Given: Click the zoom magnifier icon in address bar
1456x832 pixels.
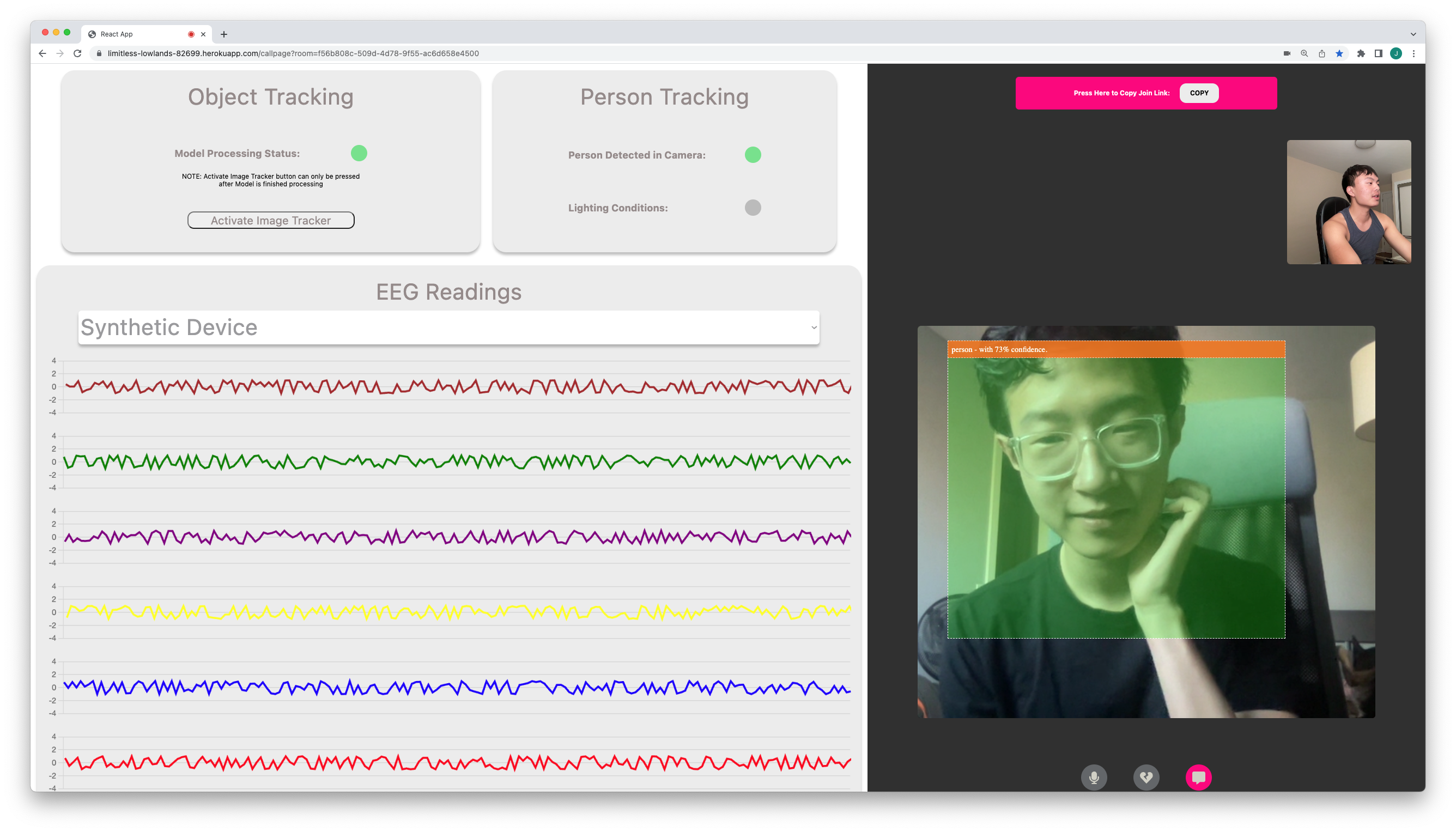Looking at the screenshot, I should click(1304, 53).
